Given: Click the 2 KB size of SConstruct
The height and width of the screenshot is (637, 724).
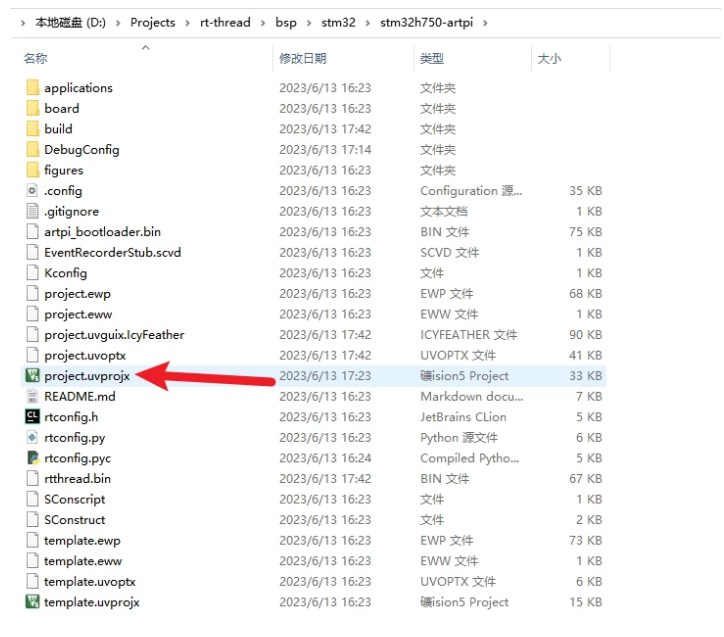Looking at the screenshot, I should [x=589, y=520].
